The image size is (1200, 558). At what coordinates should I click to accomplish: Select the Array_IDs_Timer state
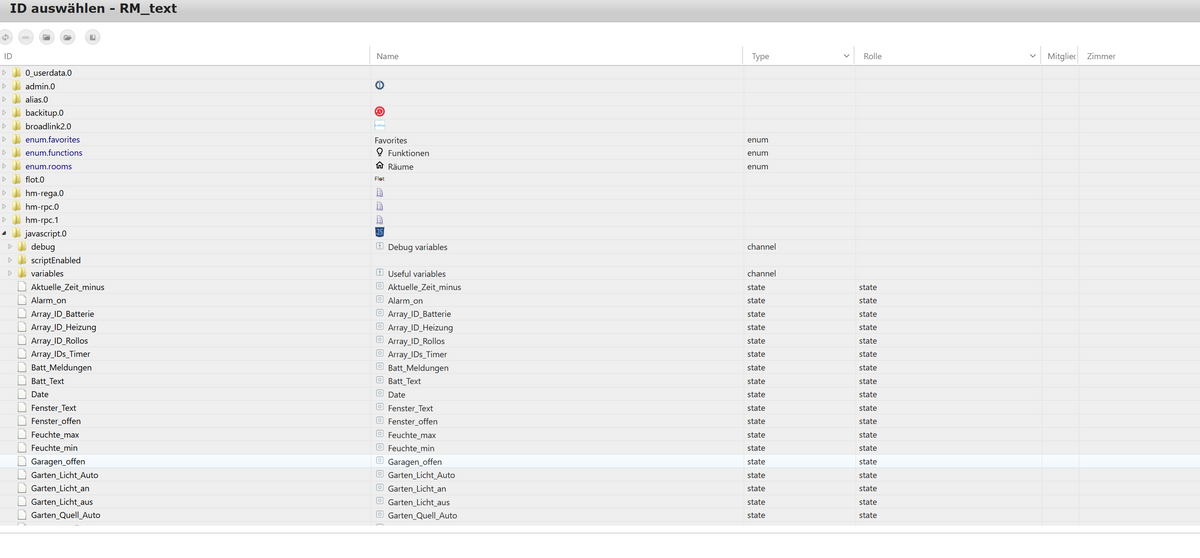61,354
